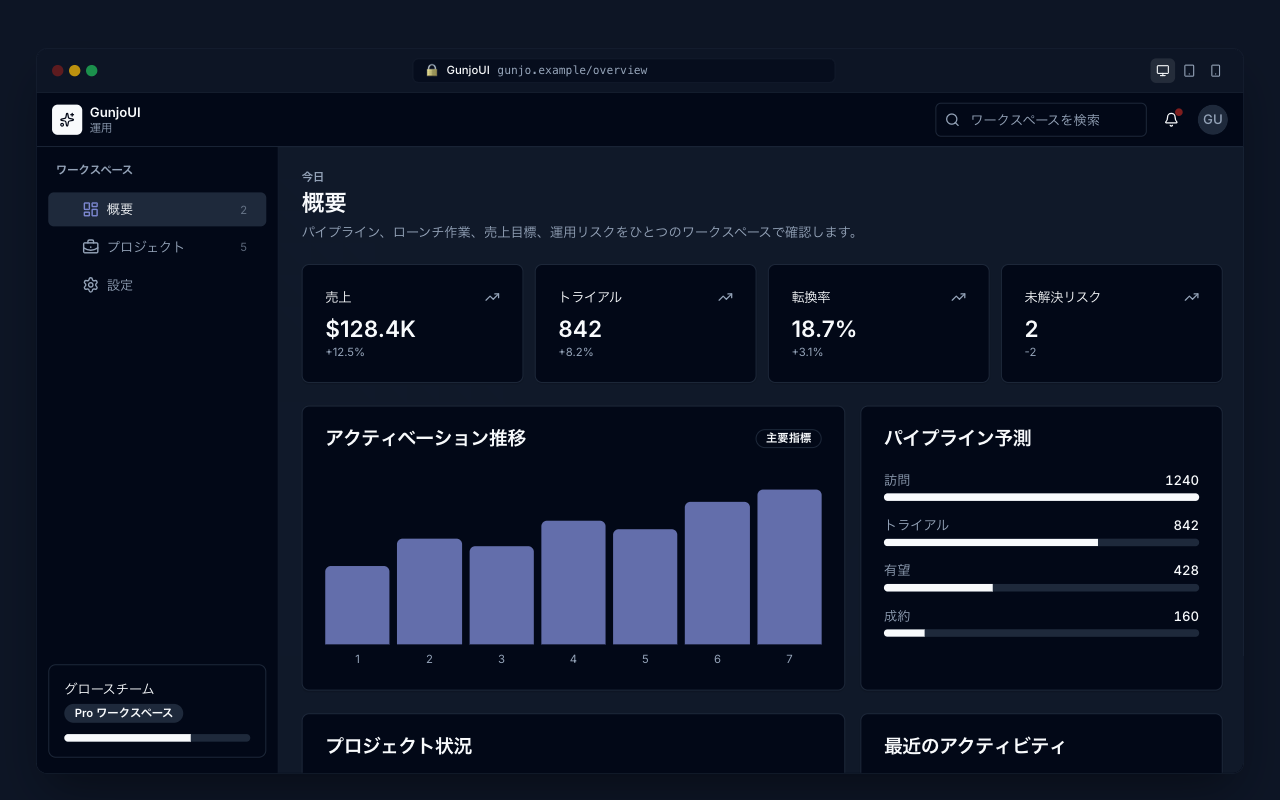This screenshot has width=1280, height=800.
Task: Click chart bar labeled 4
Action: (573, 582)
